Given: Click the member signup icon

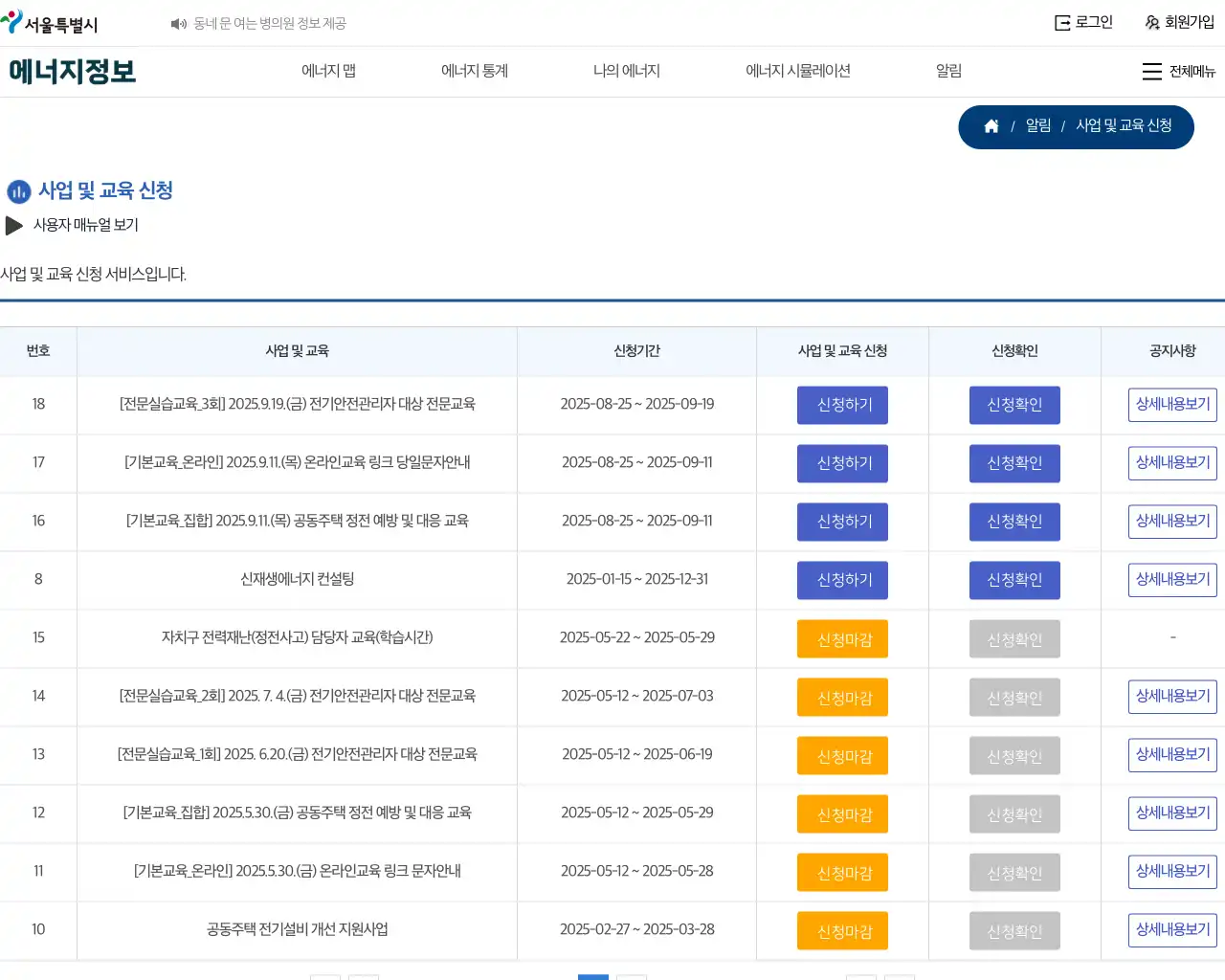Looking at the screenshot, I should [x=1152, y=23].
